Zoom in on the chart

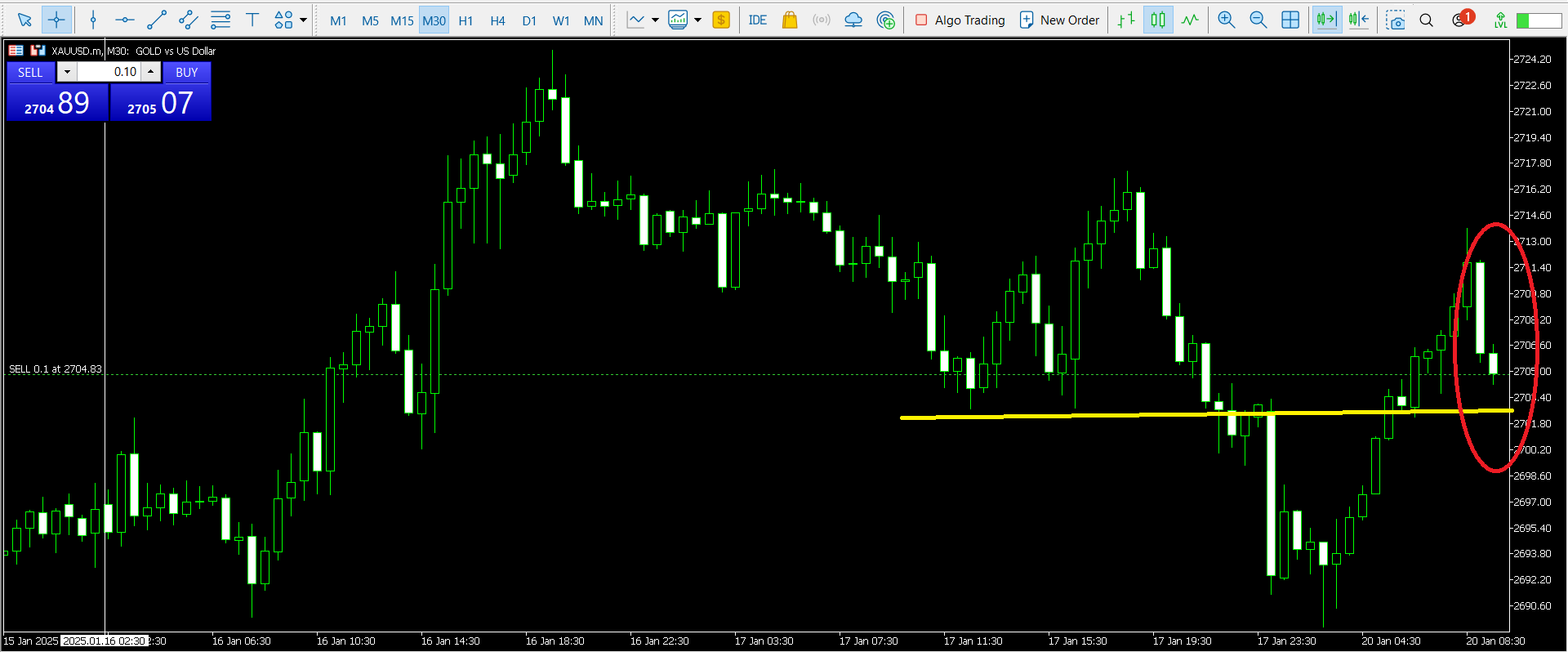(x=1226, y=20)
